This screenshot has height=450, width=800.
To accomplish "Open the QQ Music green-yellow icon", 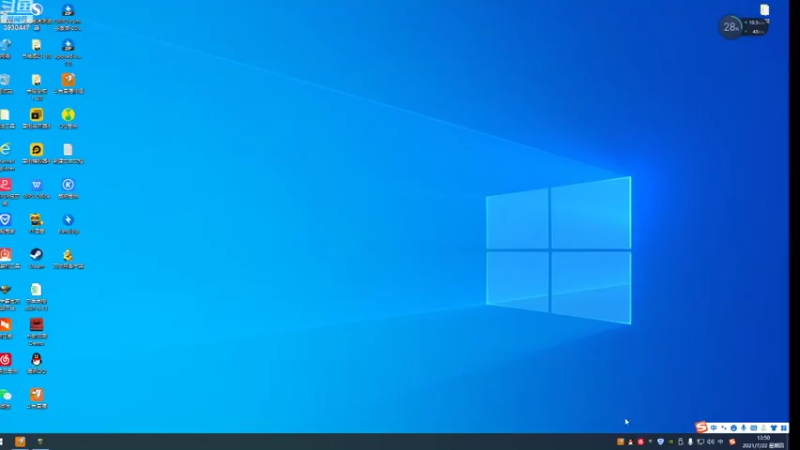I will (x=68, y=115).
